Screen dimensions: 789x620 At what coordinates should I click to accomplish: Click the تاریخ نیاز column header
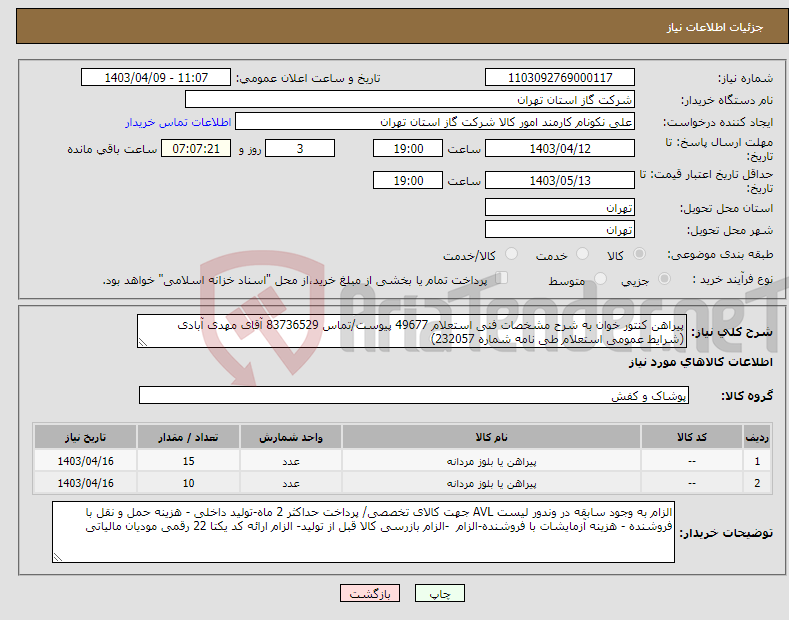click(x=86, y=437)
